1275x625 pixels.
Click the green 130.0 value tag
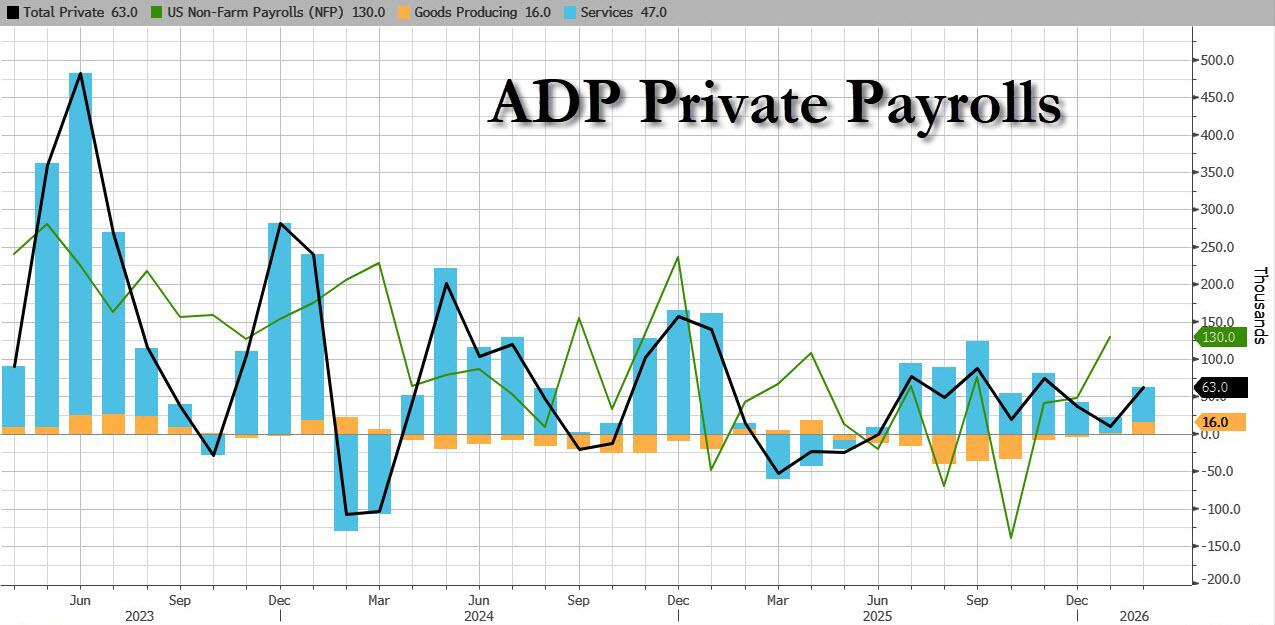click(x=1221, y=337)
